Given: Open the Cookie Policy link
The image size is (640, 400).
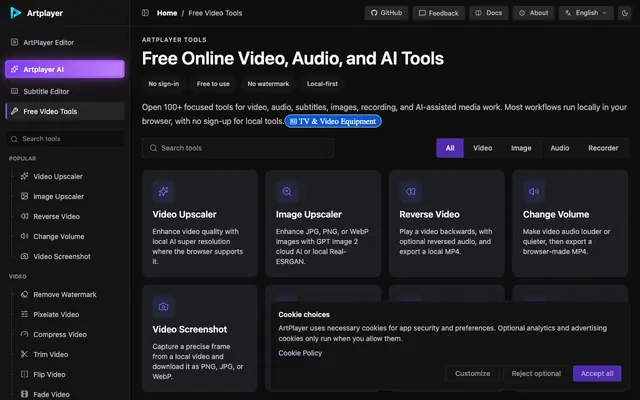Looking at the screenshot, I should pos(300,353).
